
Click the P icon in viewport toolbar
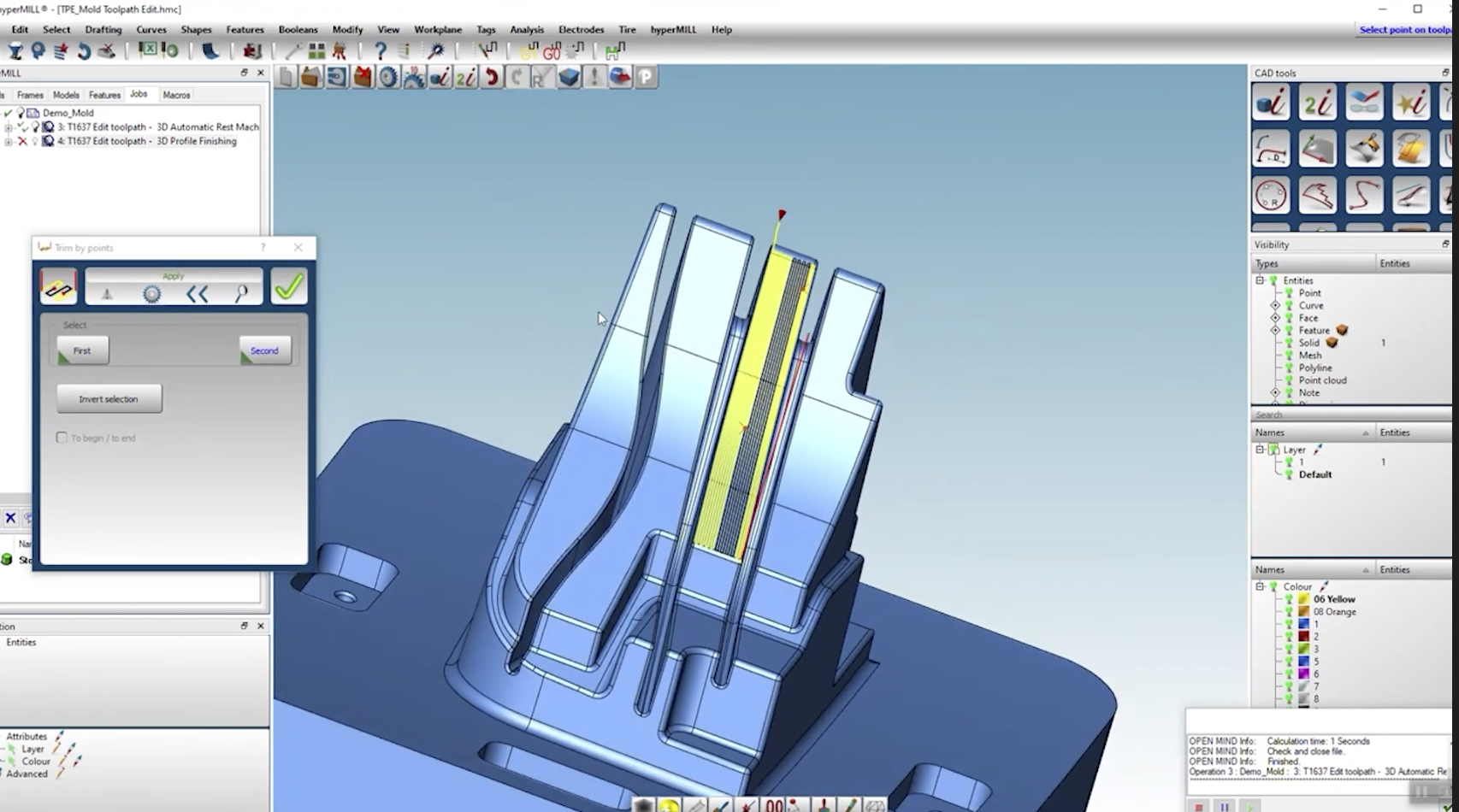click(646, 78)
